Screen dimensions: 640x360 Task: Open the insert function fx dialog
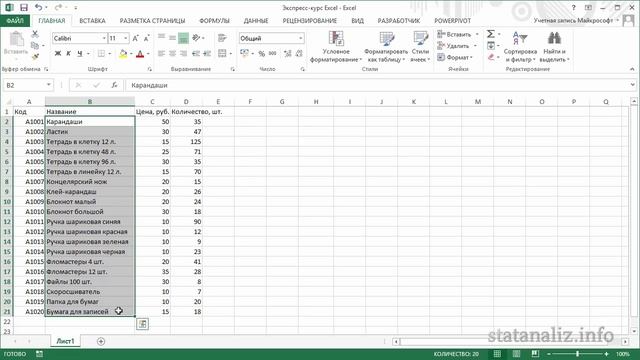click(x=114, y=85)
